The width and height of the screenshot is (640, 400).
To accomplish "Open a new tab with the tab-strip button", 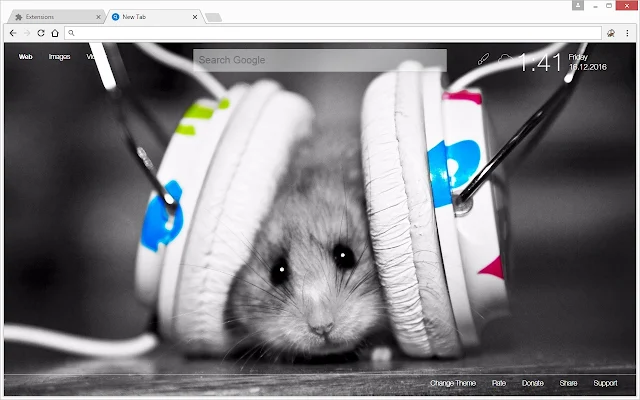I will click(213, 17).
